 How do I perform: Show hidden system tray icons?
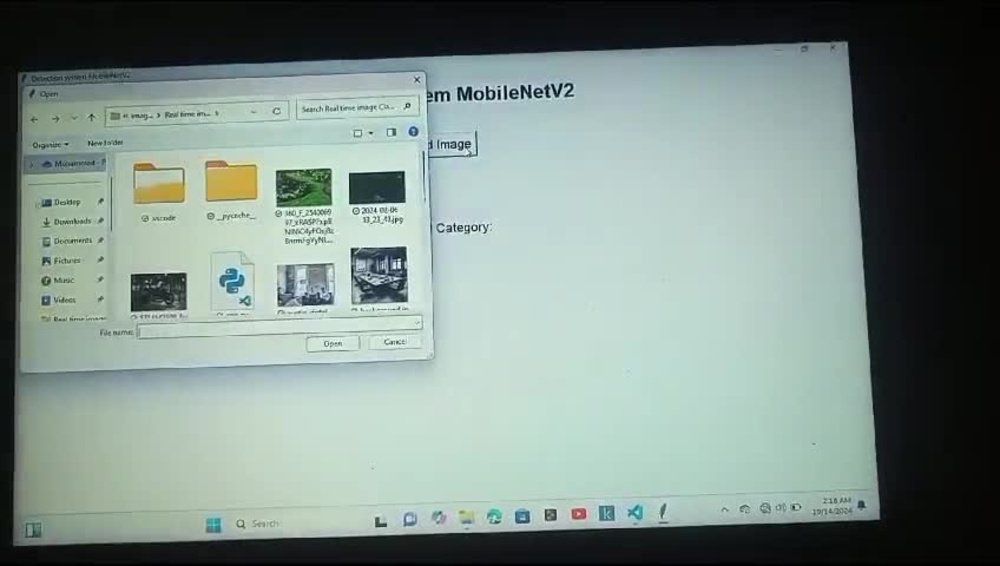pyautogui.click(x=724, y=510)
